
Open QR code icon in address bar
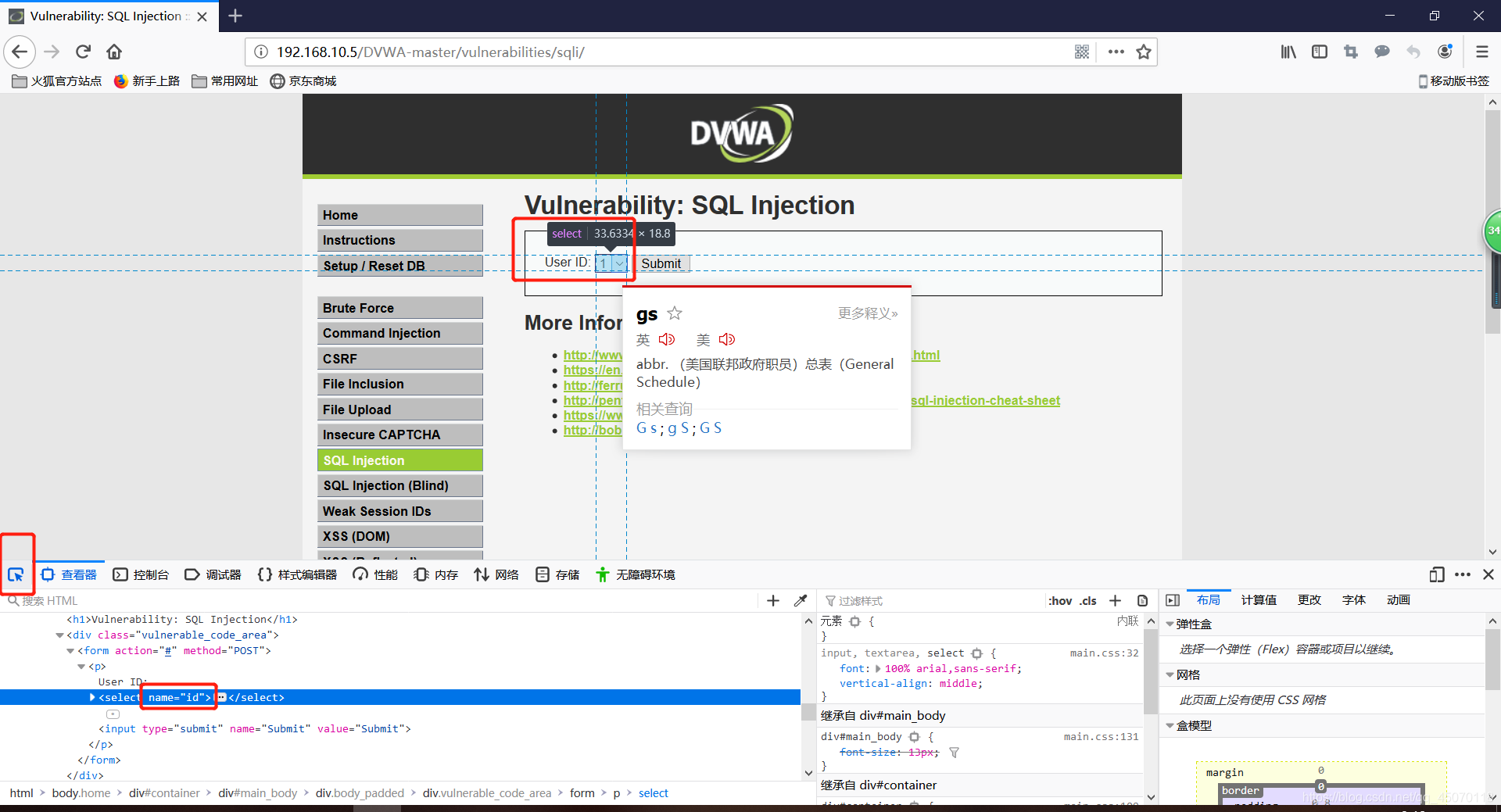coord(1082,52)
